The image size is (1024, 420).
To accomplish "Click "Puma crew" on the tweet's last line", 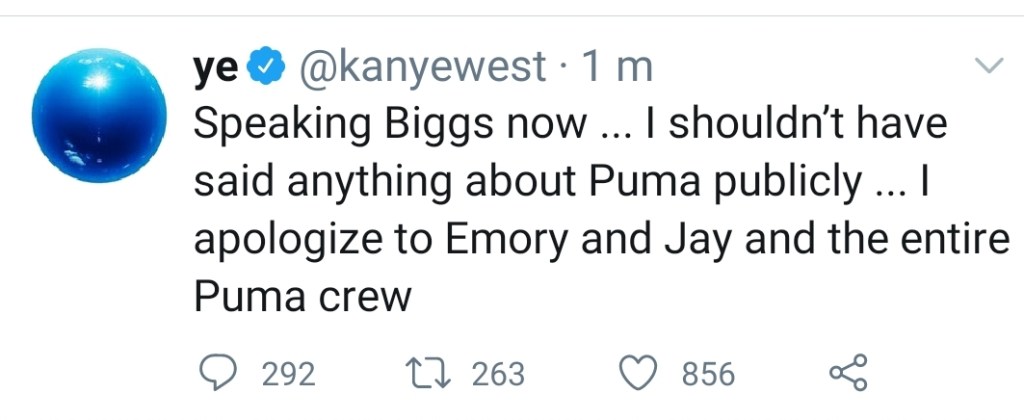I will (x=301, y=298).
